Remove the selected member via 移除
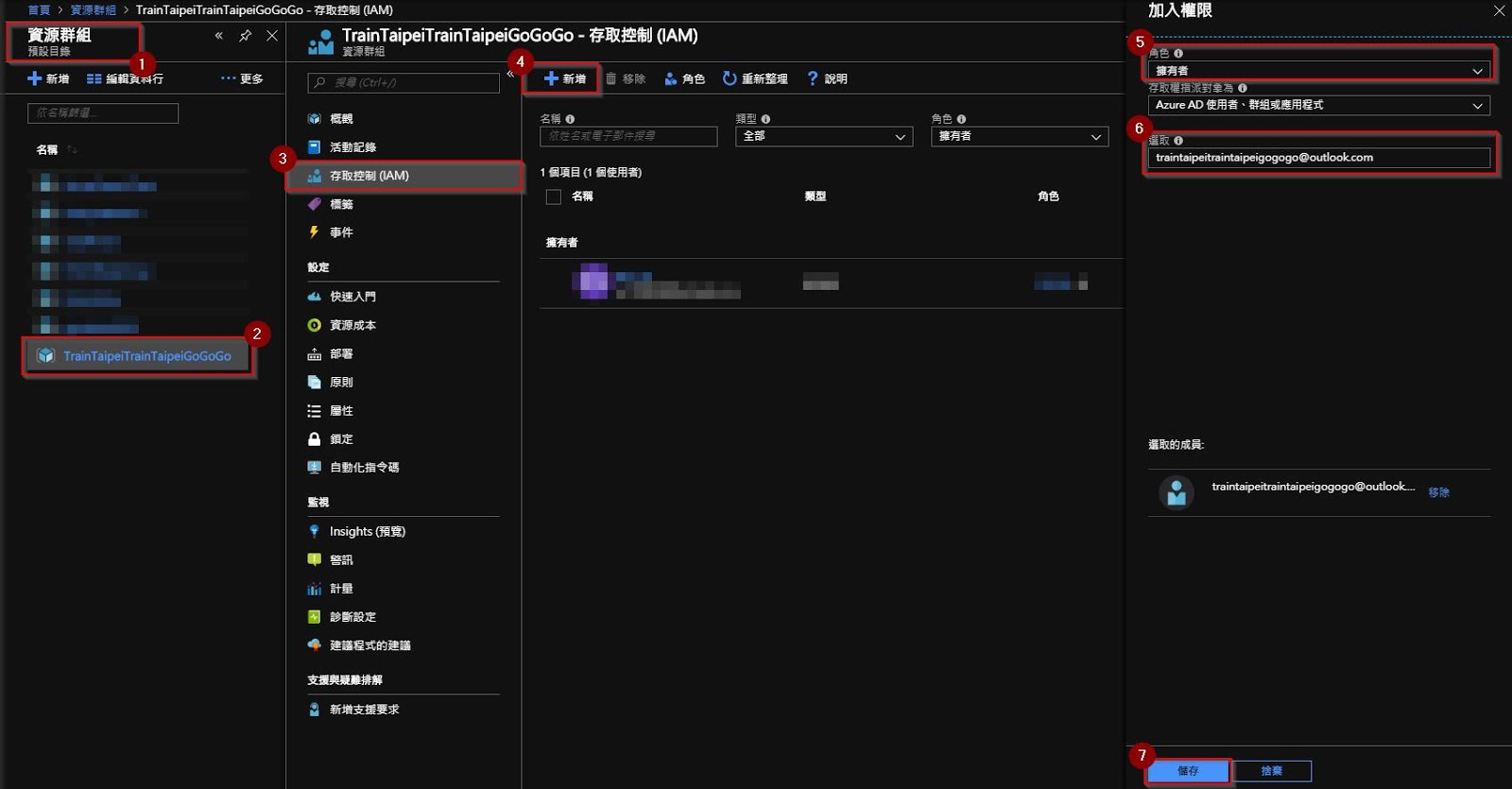 coord(1439,492)
